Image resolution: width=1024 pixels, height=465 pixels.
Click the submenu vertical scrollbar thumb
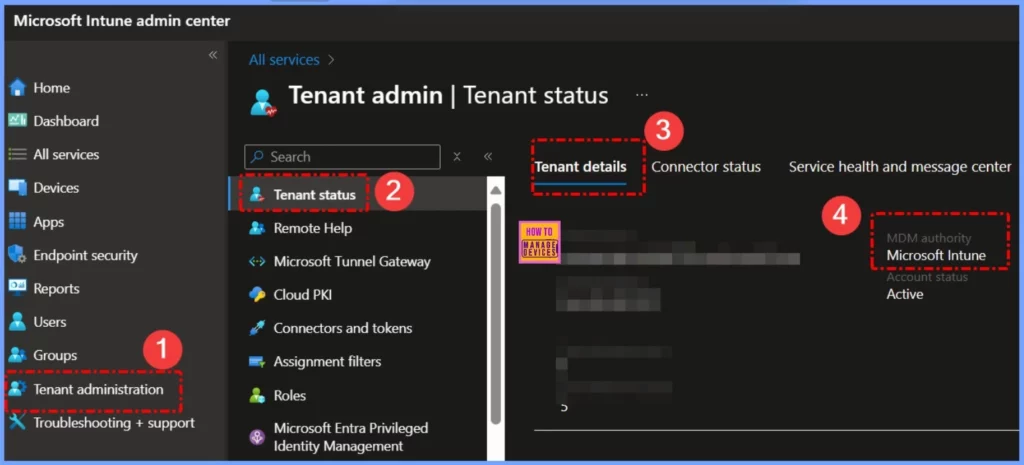coord(496,313)
